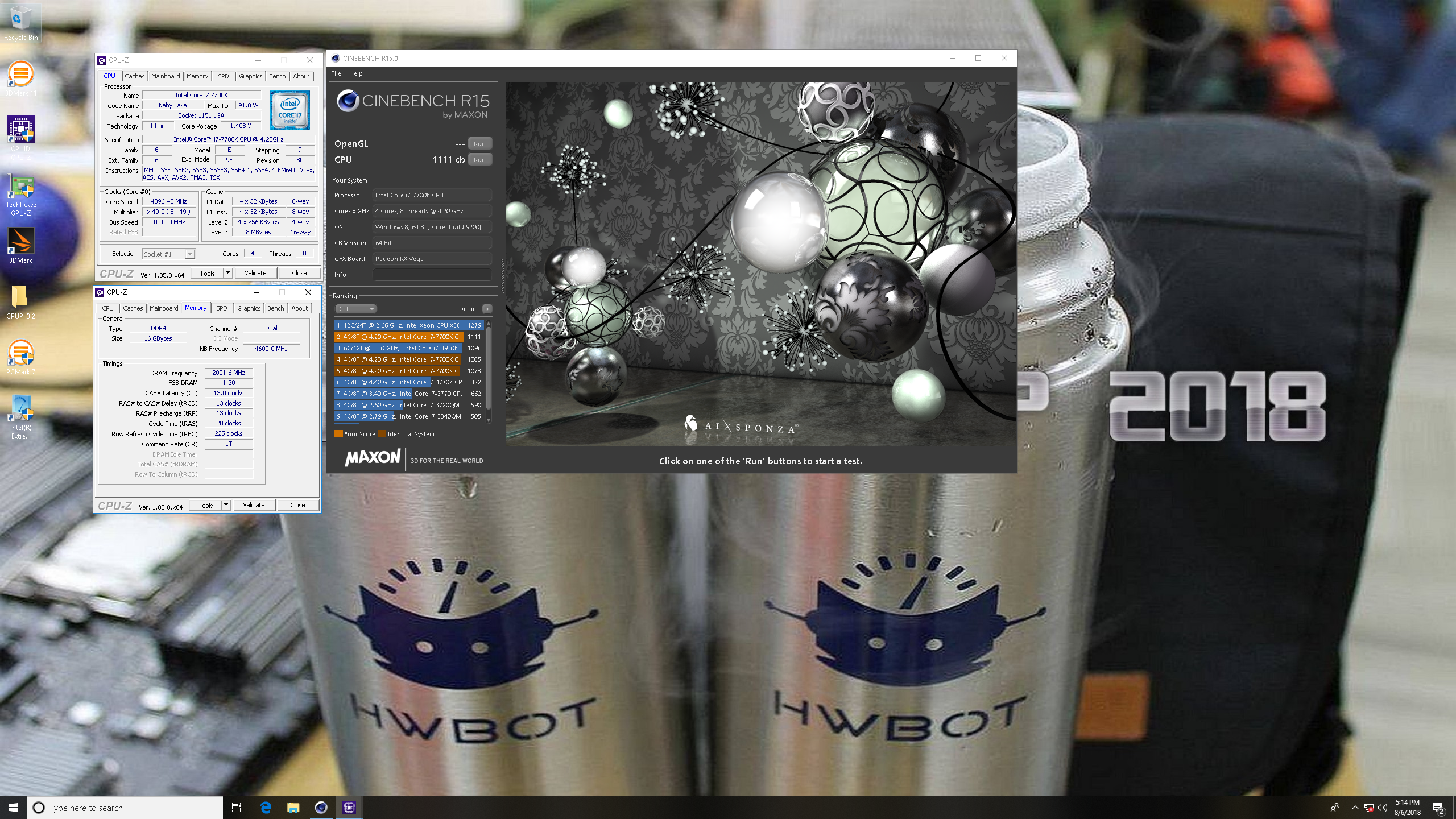
Task: Click the Cinebench R15 logo sphere
Action: [x=348, y=101]
